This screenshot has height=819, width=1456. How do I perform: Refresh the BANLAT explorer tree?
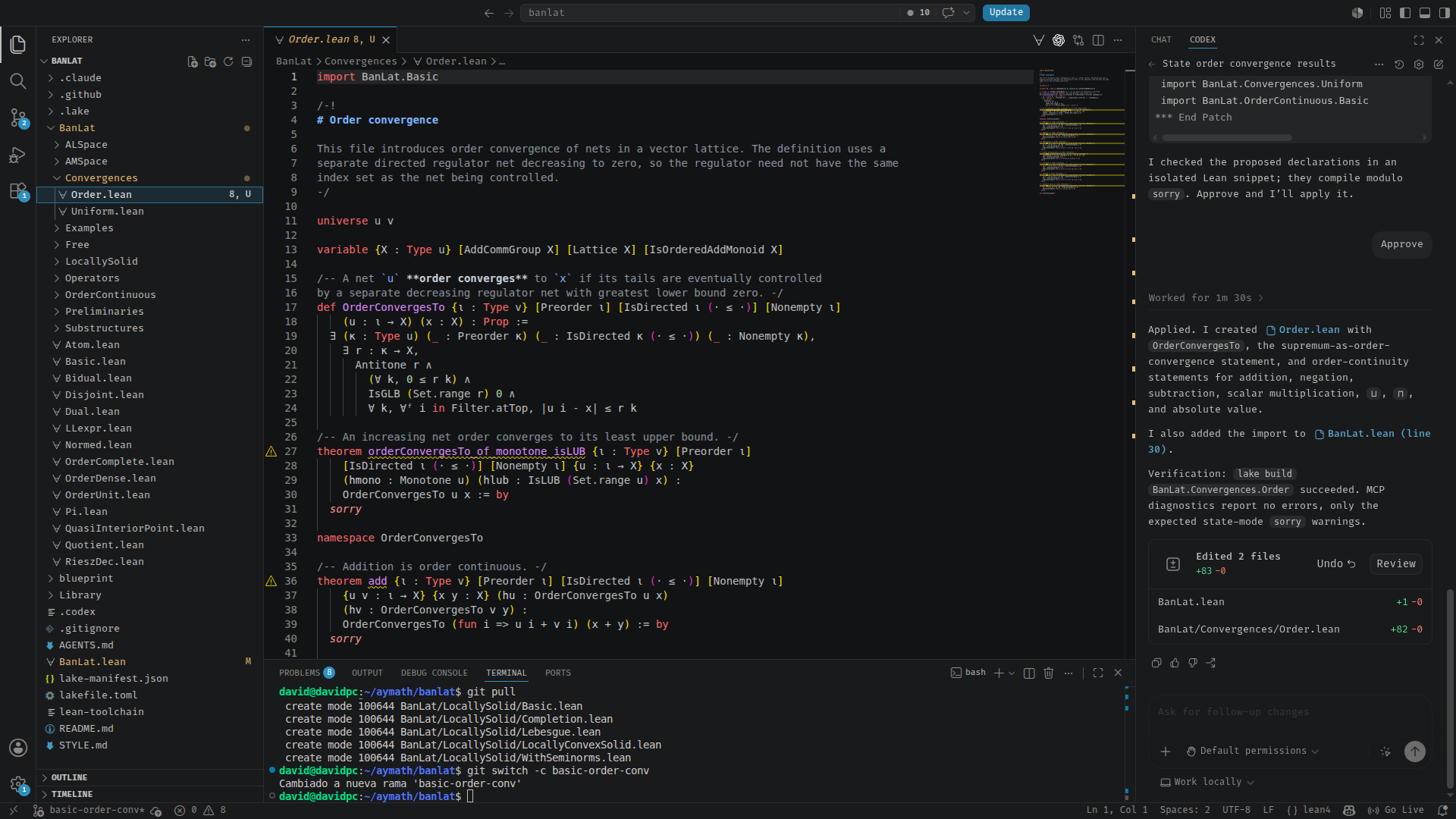point(228,61)
